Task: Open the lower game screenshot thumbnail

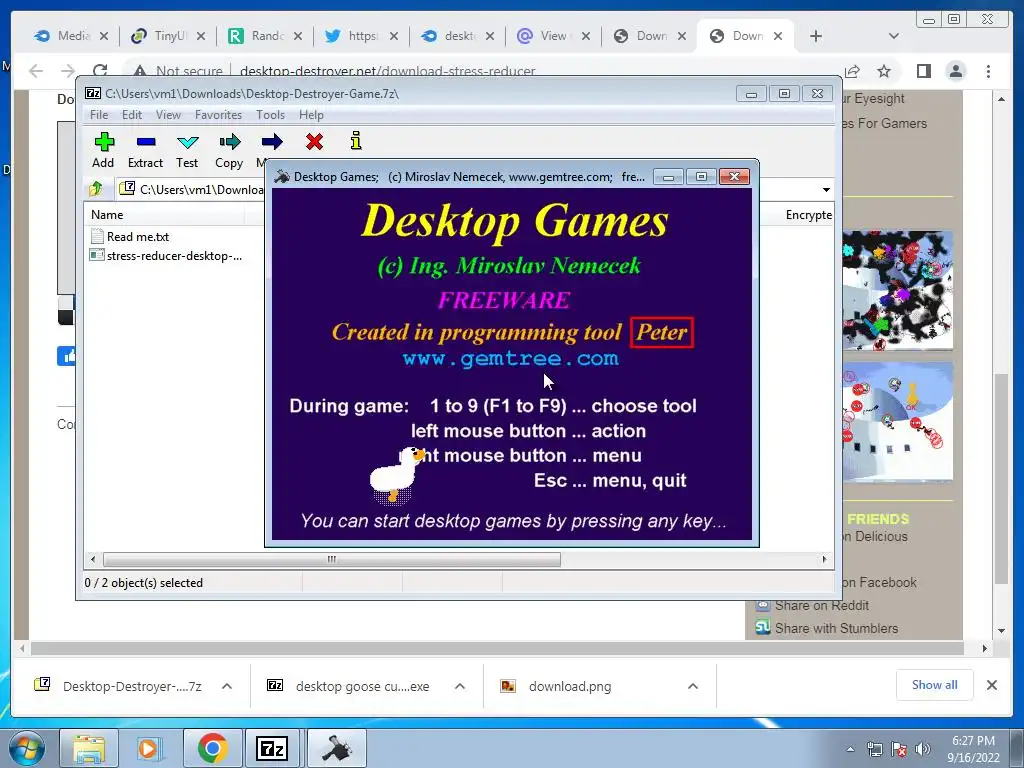Action: point(897,422)
